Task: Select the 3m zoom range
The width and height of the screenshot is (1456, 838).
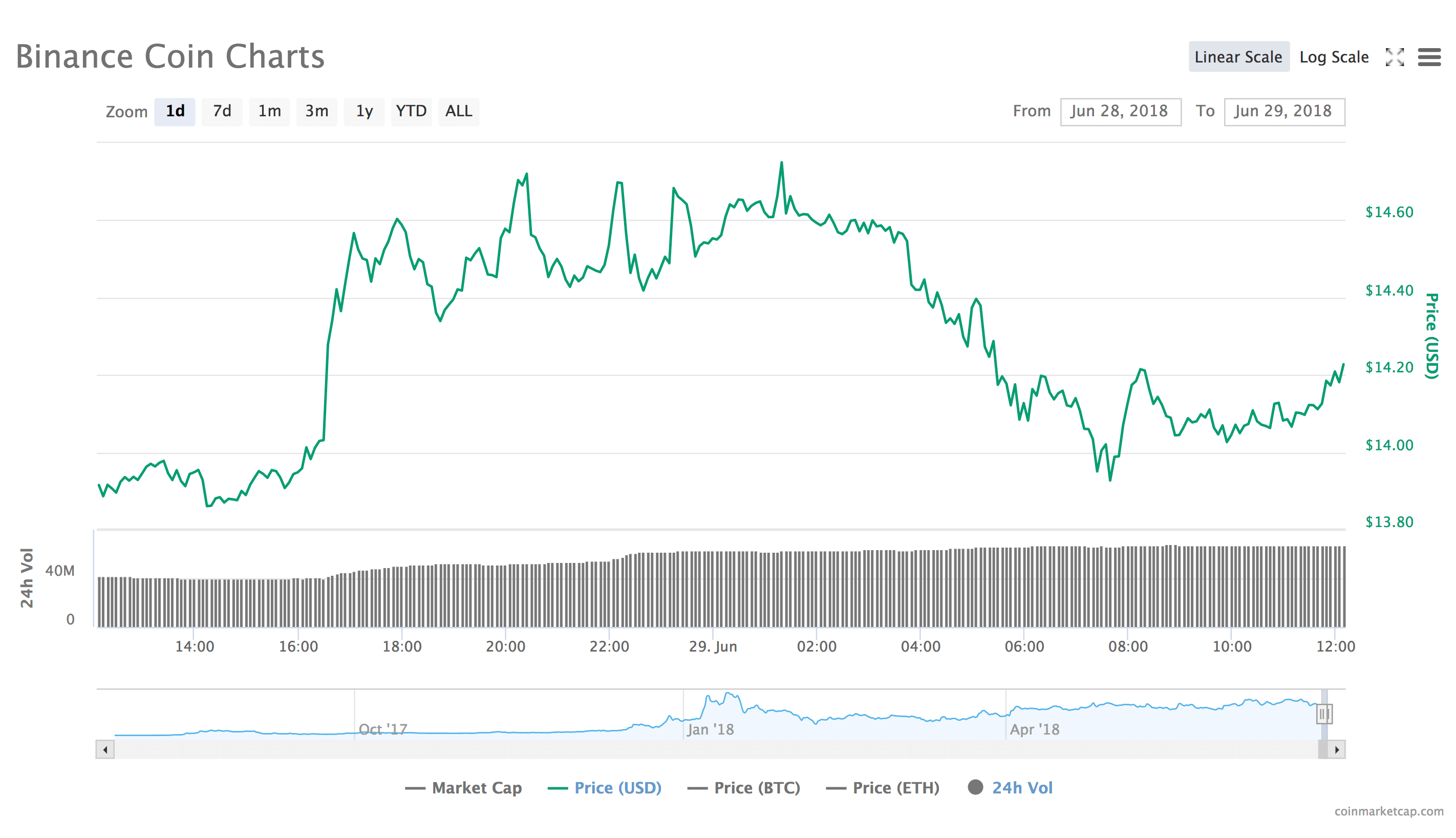Action: pyautogui.click(x=316, y=111)
